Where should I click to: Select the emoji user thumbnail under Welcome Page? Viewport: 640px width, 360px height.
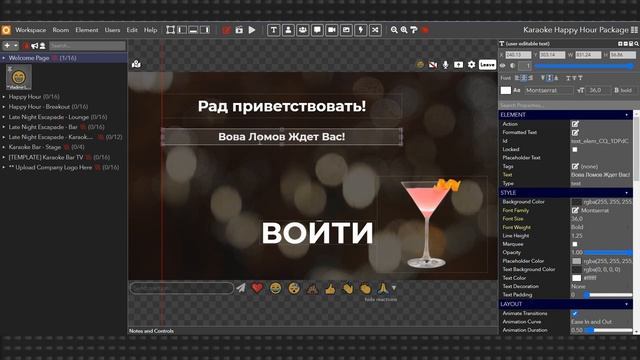(x=18, y=77)
